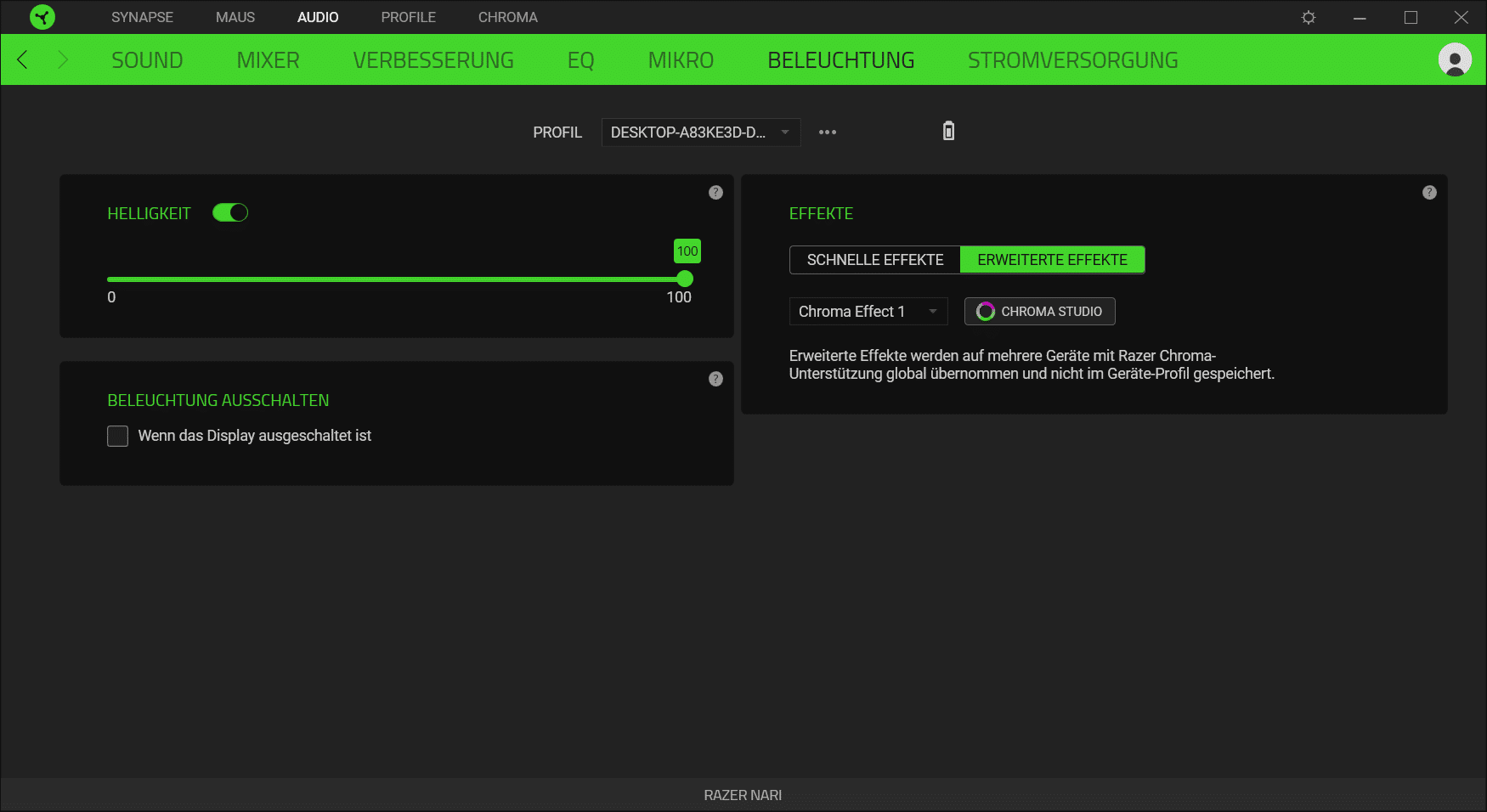The width and height of the screenshot is (1487, 812).
Task: Launch Chroma Studio
Action: [1039, 312]
